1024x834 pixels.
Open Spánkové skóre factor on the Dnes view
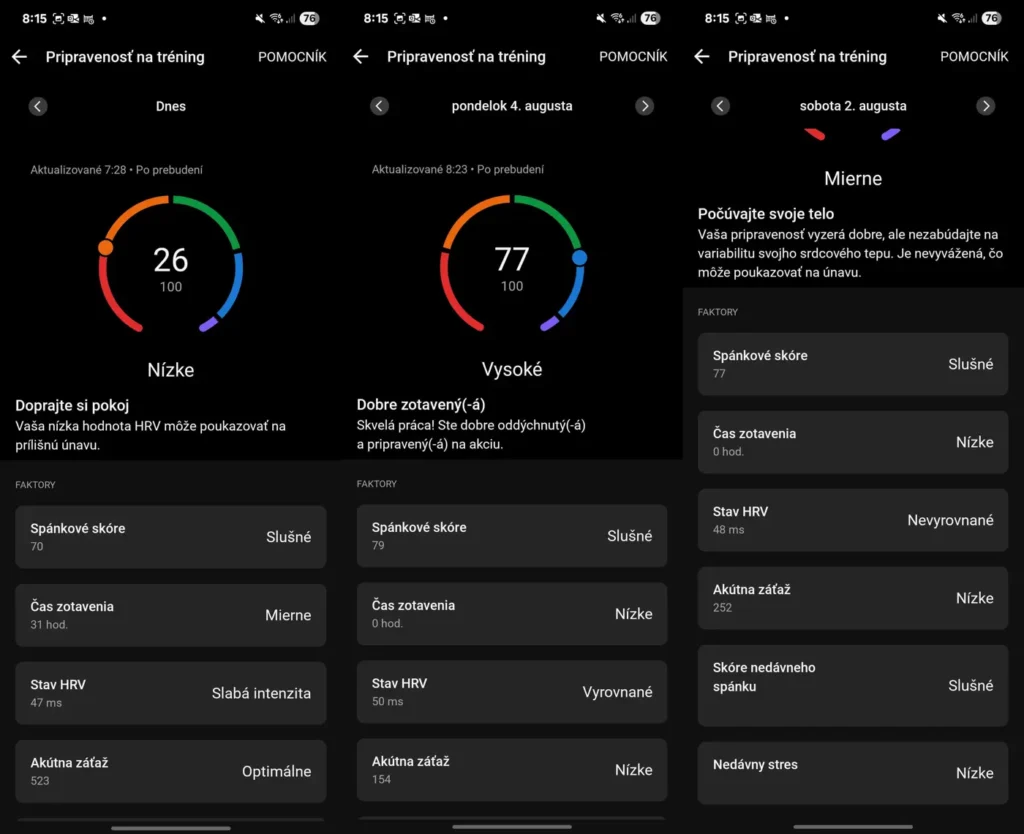pos(170,536)
